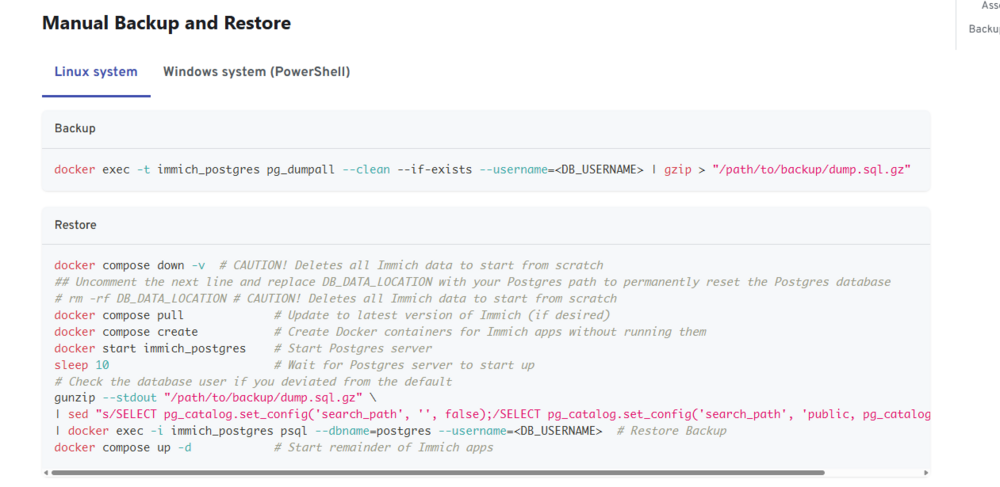1000x487 pixels.
Task: Click the docker compose create command
Action: 126,331
